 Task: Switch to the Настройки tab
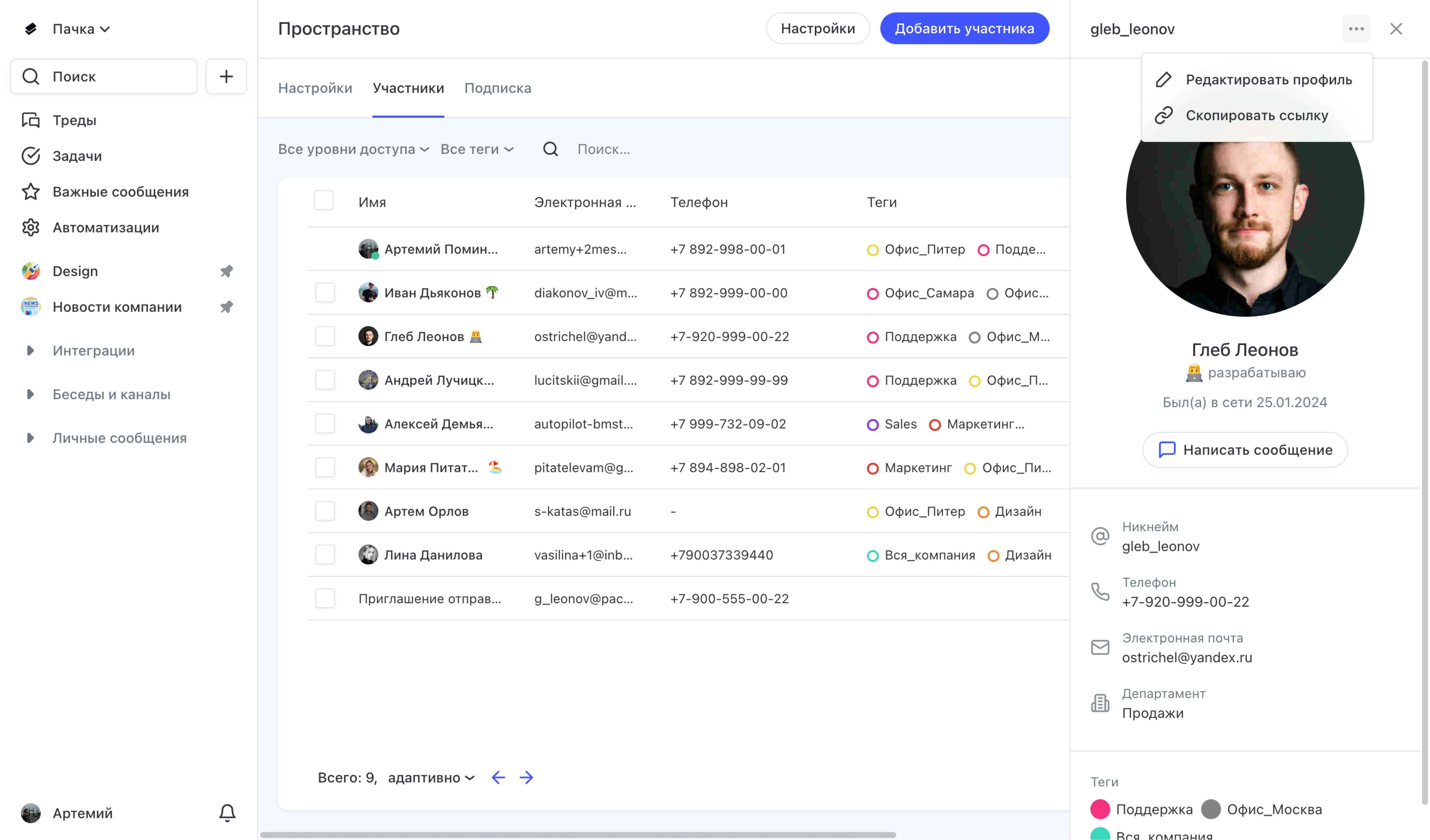tap(315, 88)
